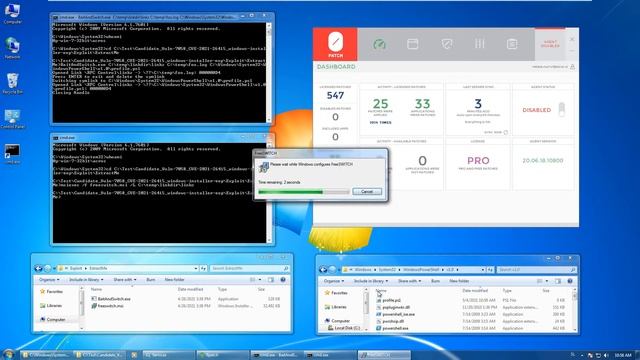Click the Windows Start button
The height and width of the screenshot is (360, 640).
(8, 354)
